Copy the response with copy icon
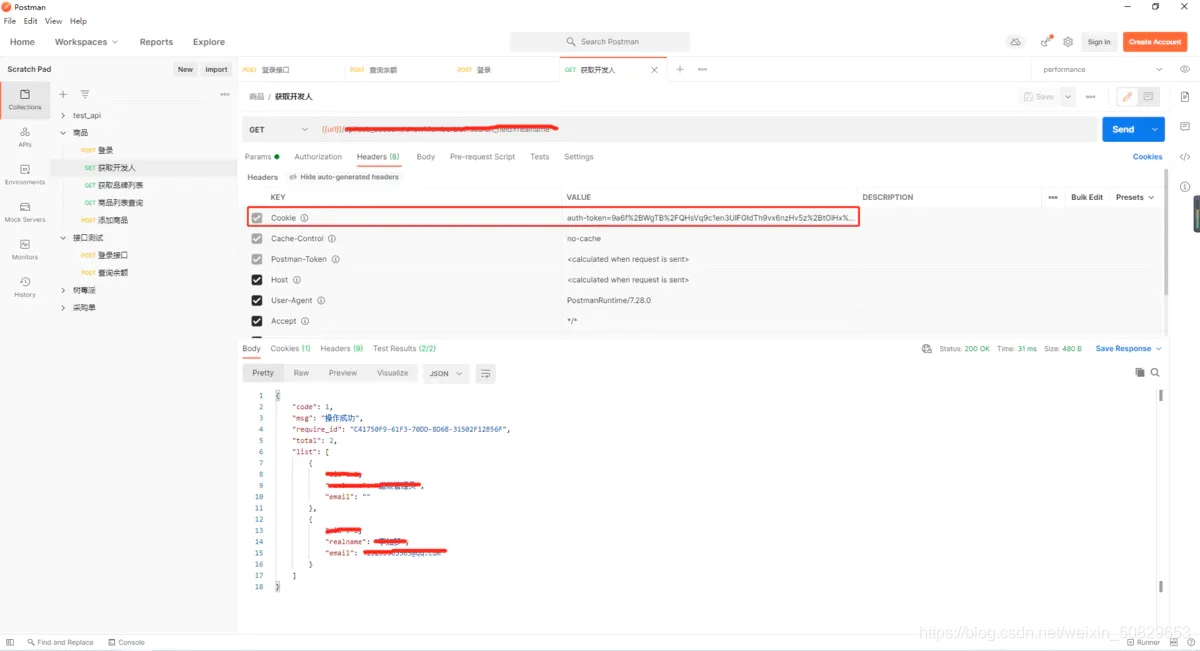This screenshot has height=651, width=1200. tap(1140, 372)
